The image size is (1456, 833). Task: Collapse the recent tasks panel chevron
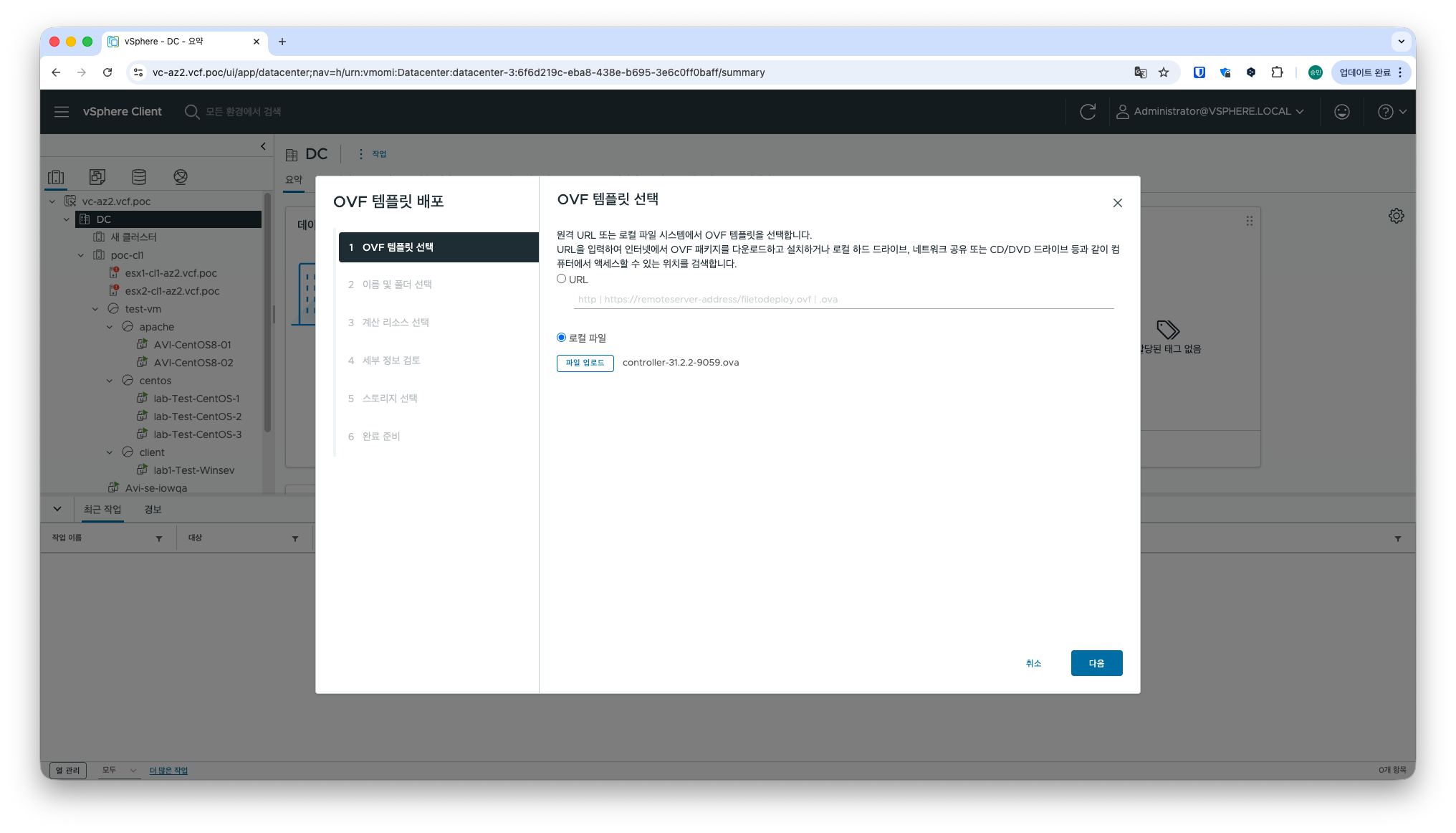pos(57,509)
